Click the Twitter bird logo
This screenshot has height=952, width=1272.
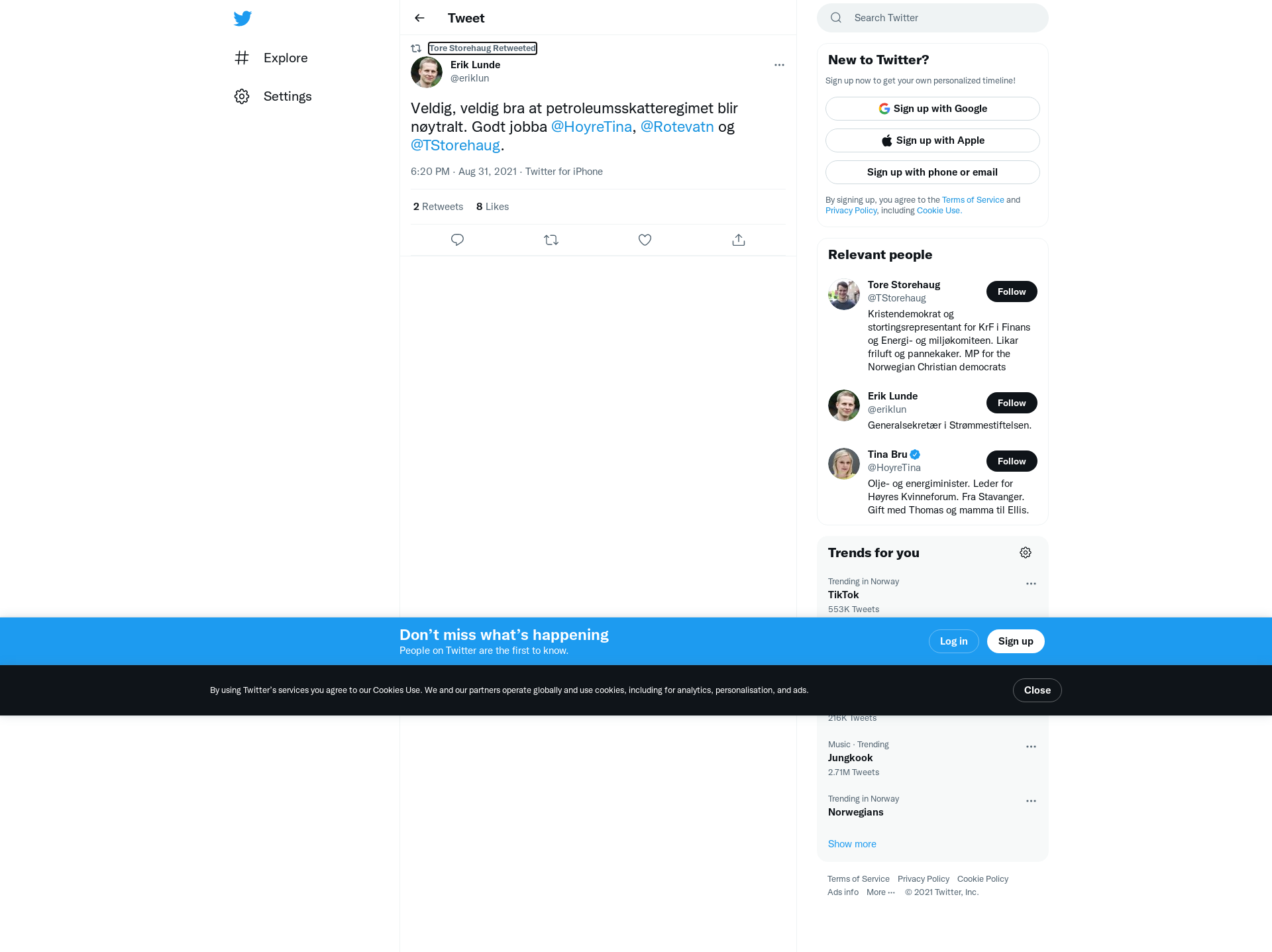[x=242, y=18]
